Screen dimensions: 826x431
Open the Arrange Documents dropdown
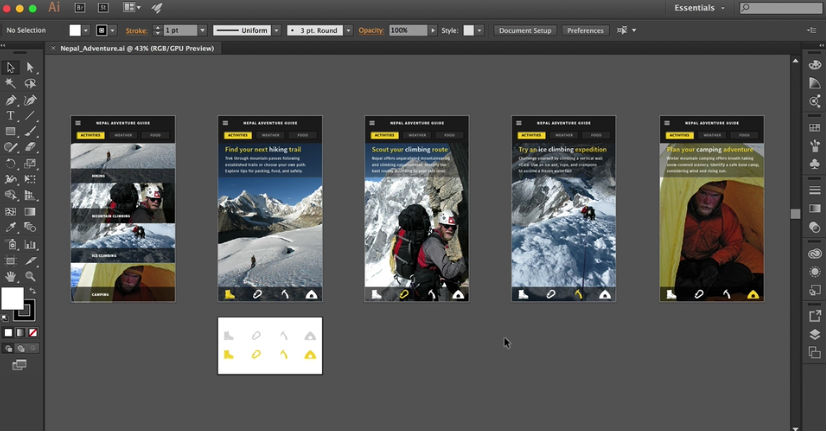click(x=132, y=7)
